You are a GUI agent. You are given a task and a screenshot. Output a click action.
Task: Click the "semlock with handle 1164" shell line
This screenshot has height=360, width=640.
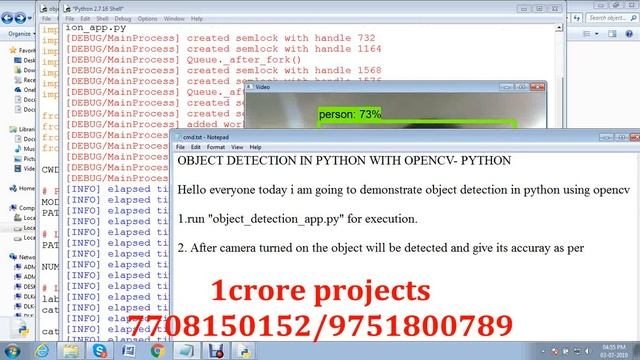[x=224, y=49]
